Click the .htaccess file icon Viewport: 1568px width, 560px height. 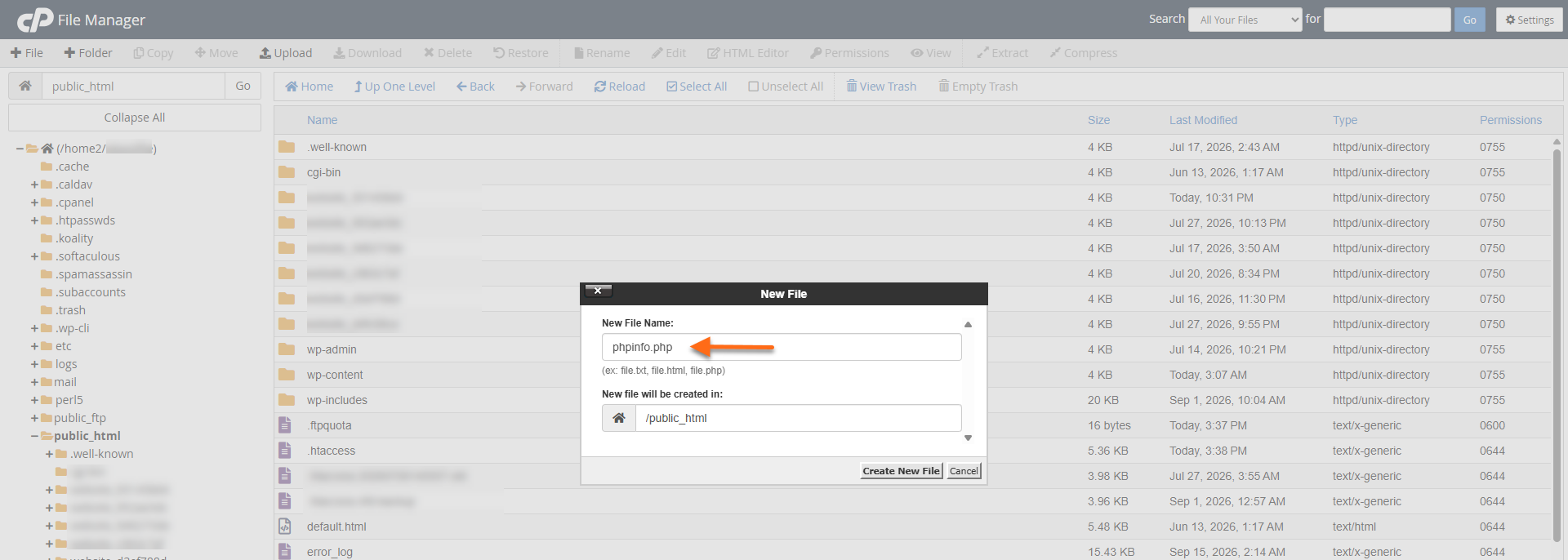click(x=285, y=451)
